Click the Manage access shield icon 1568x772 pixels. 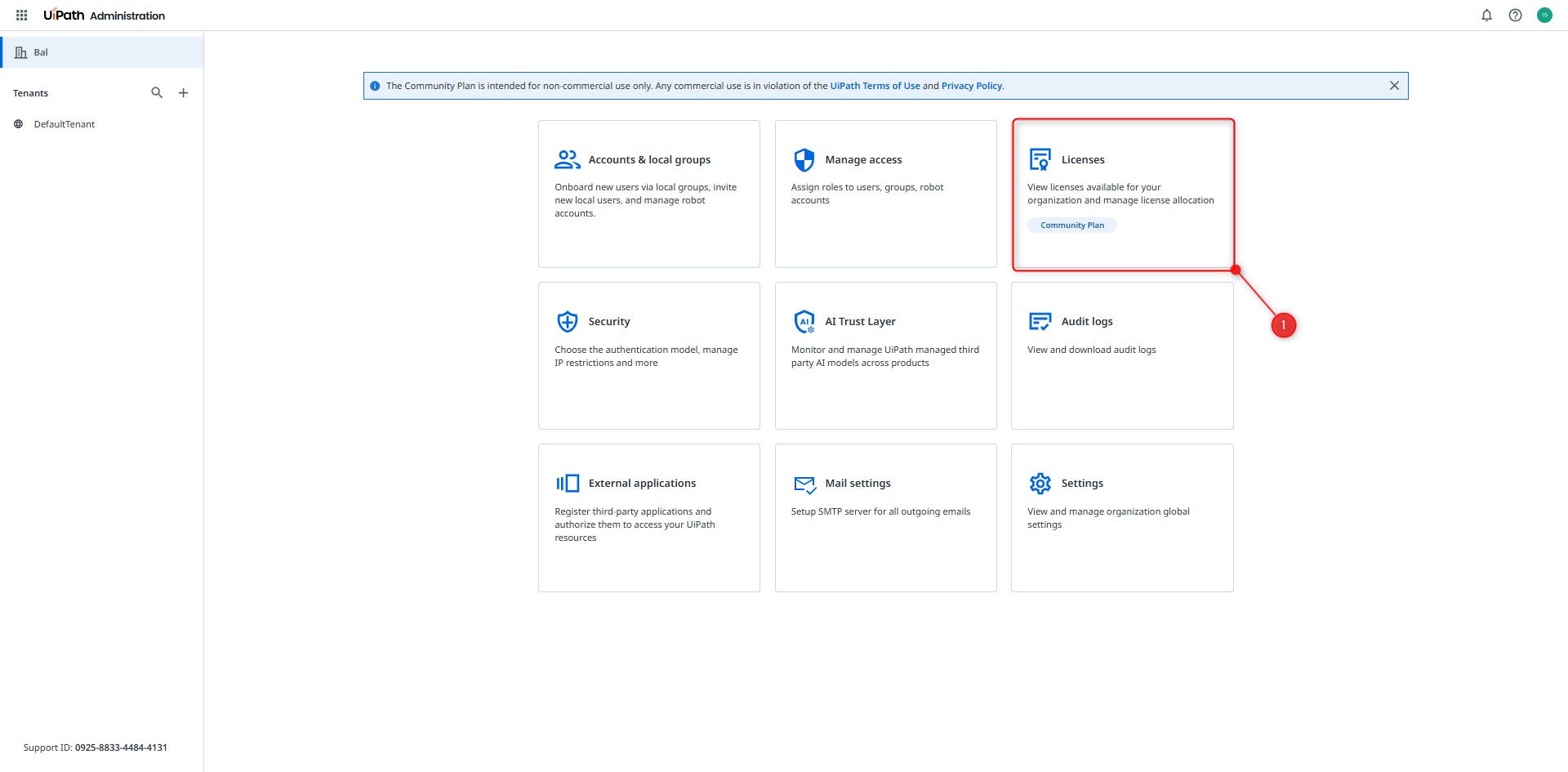[804, 159]
